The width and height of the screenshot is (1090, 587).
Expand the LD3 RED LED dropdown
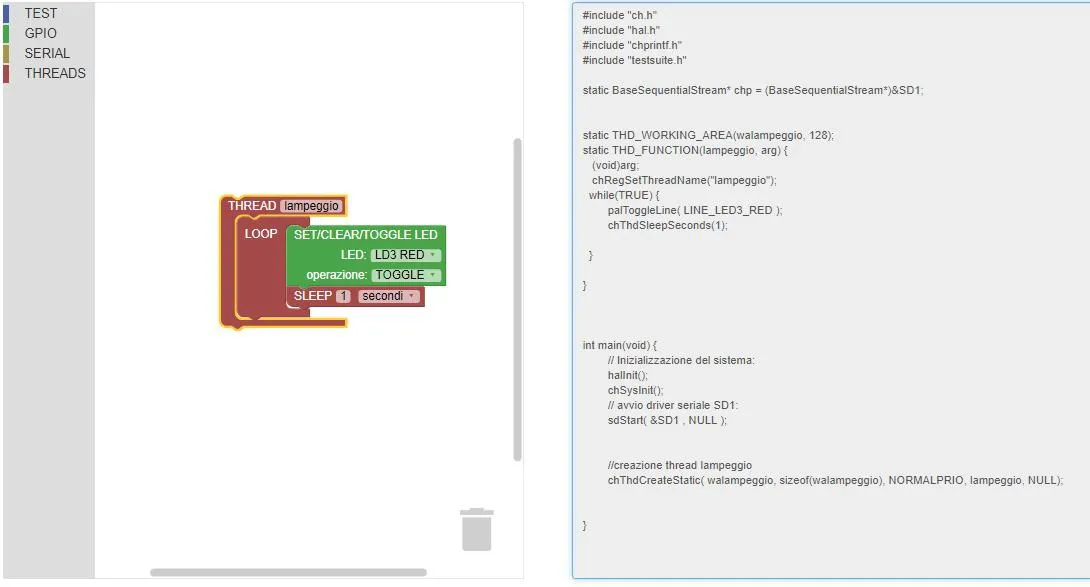pyautogui.click(x=405, y=255)
